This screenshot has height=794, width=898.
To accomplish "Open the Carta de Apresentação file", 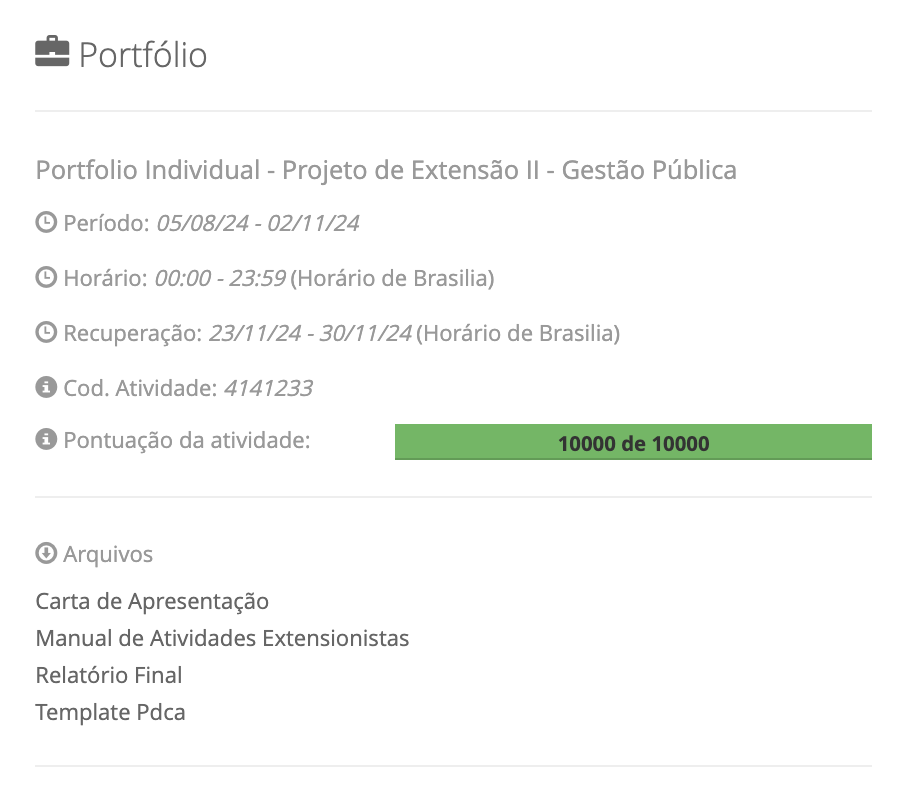I will point(152,601).
